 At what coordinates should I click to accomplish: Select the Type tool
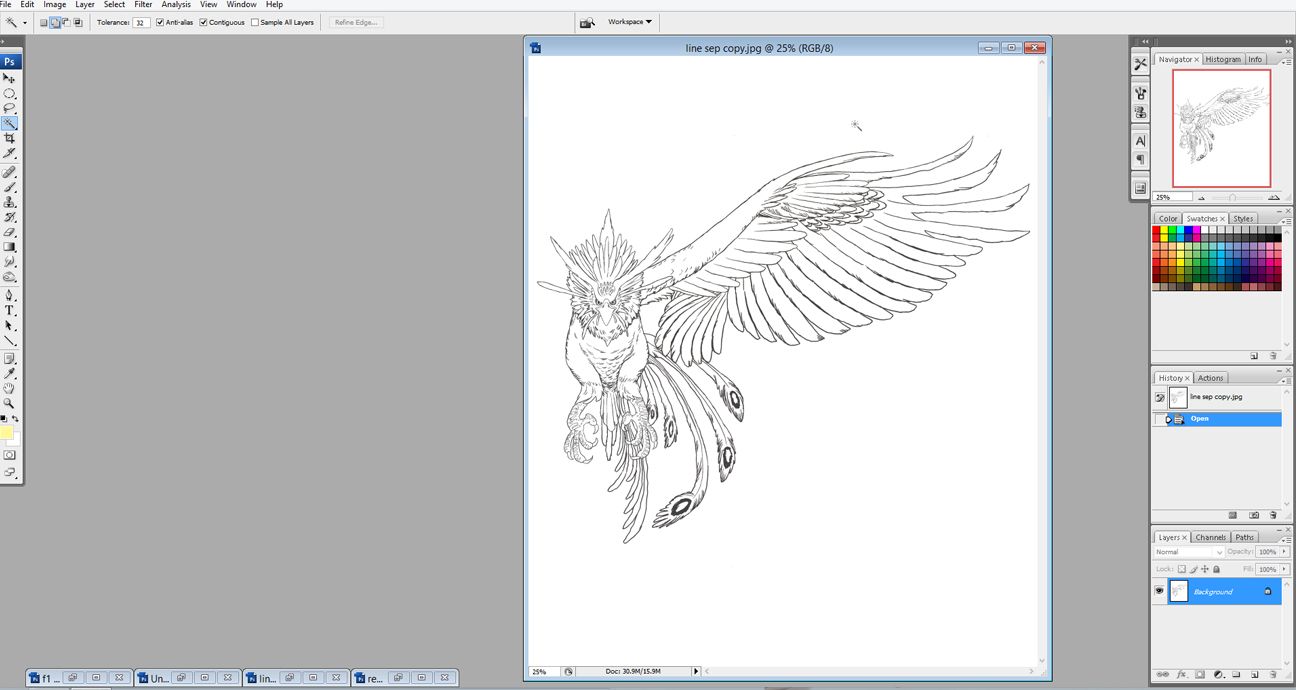pyautogui.click(x=9, y=311)
